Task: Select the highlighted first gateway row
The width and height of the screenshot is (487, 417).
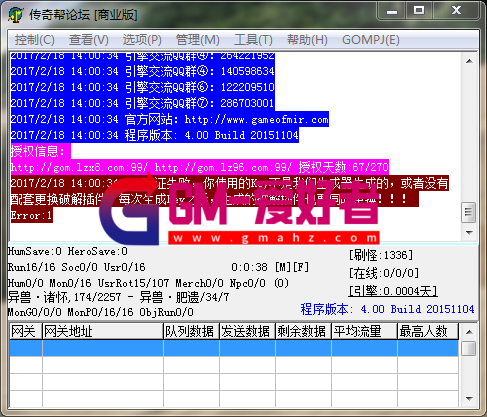Action: pos(234,348)
